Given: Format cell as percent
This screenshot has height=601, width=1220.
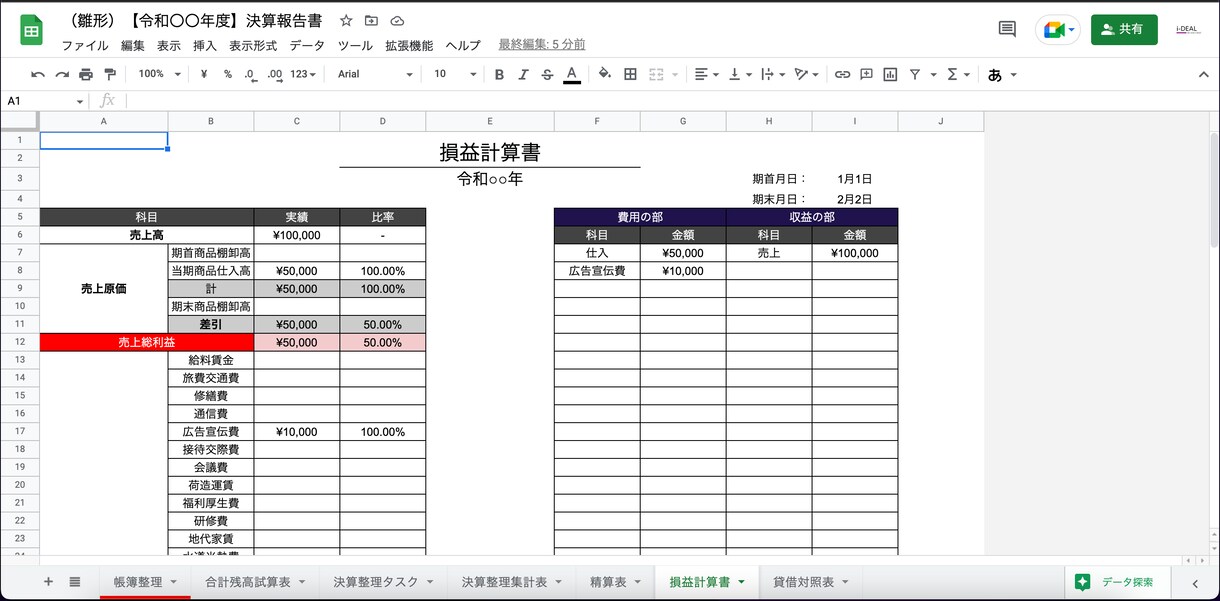Looking at the screenshot, I should 228,74.
